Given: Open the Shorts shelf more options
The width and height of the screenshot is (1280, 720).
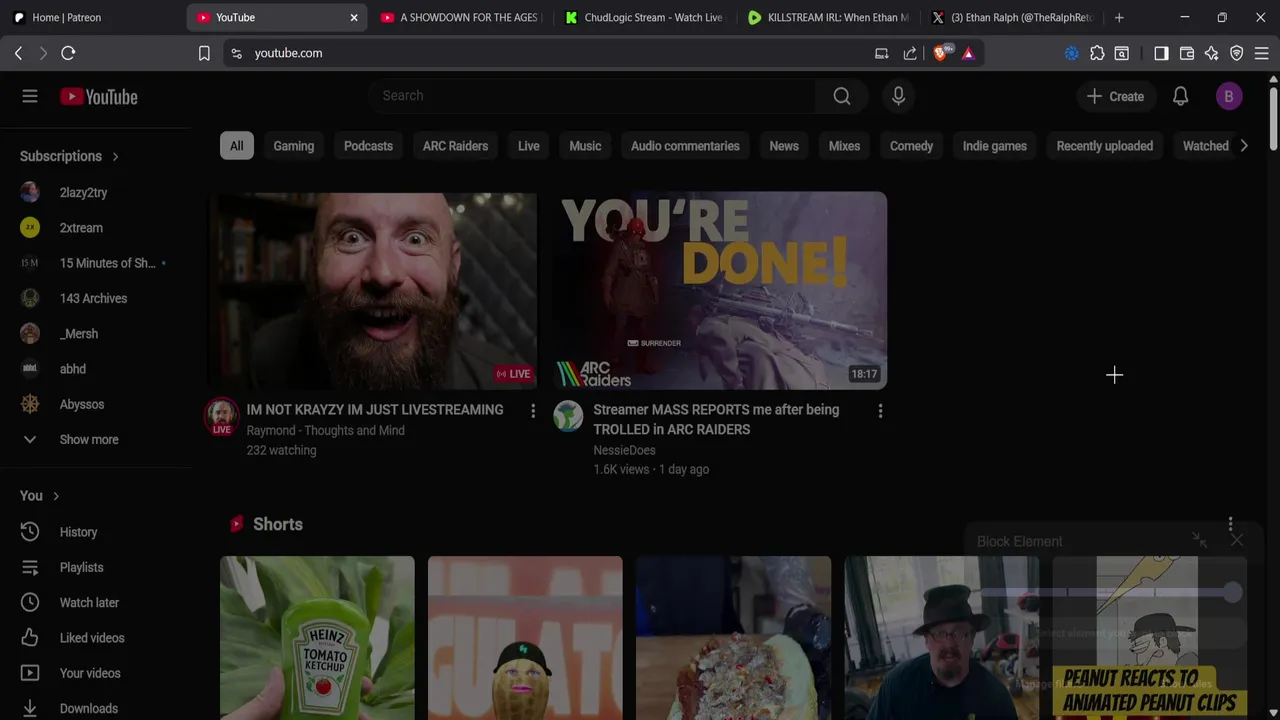Looking at the screenshot, I should point(1231,524).
